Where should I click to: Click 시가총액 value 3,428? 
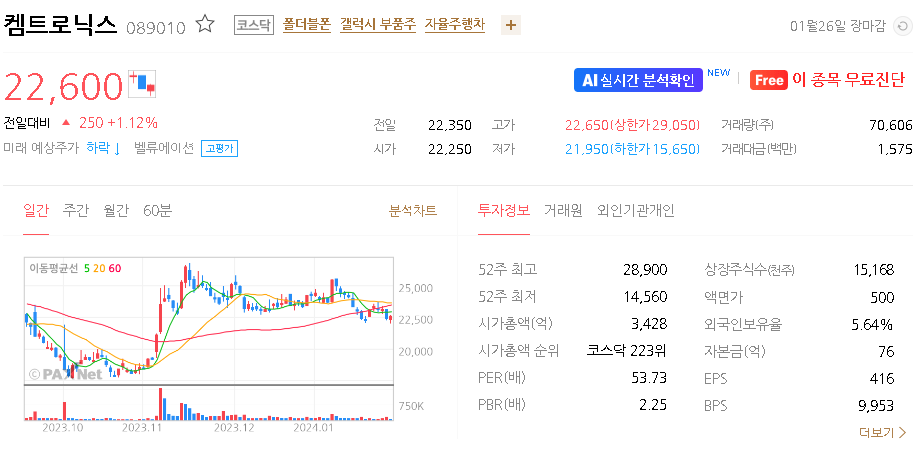[x=650, y=324]
